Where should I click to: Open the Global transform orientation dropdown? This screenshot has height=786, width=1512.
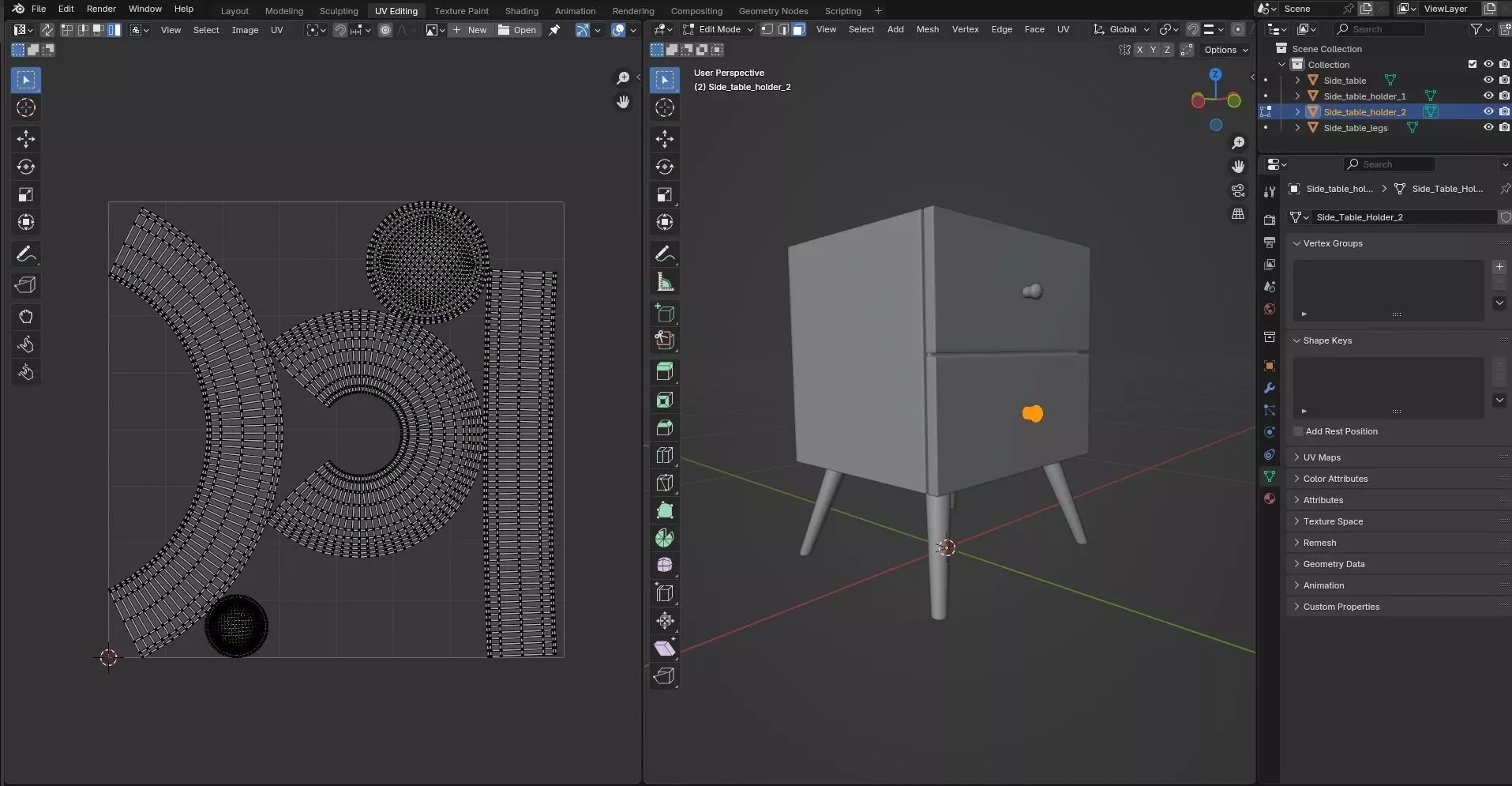[x=1121, y=29]
